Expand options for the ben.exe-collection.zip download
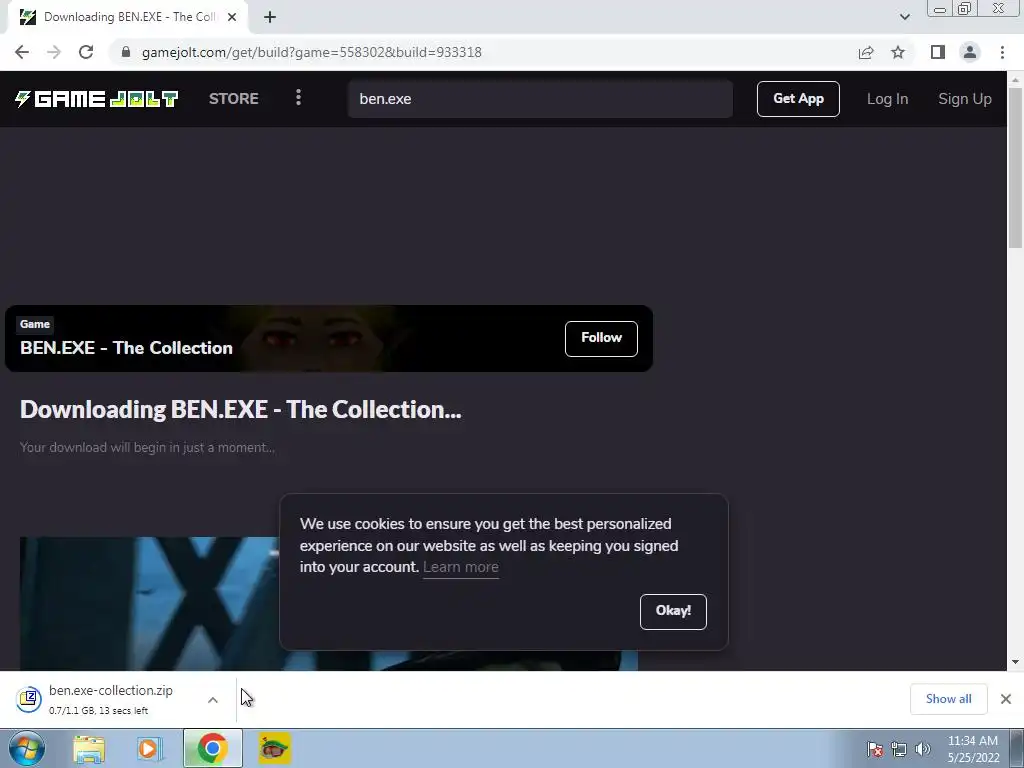The height and width of the screenshot is (768, 1024). click(x=213, y=700)
